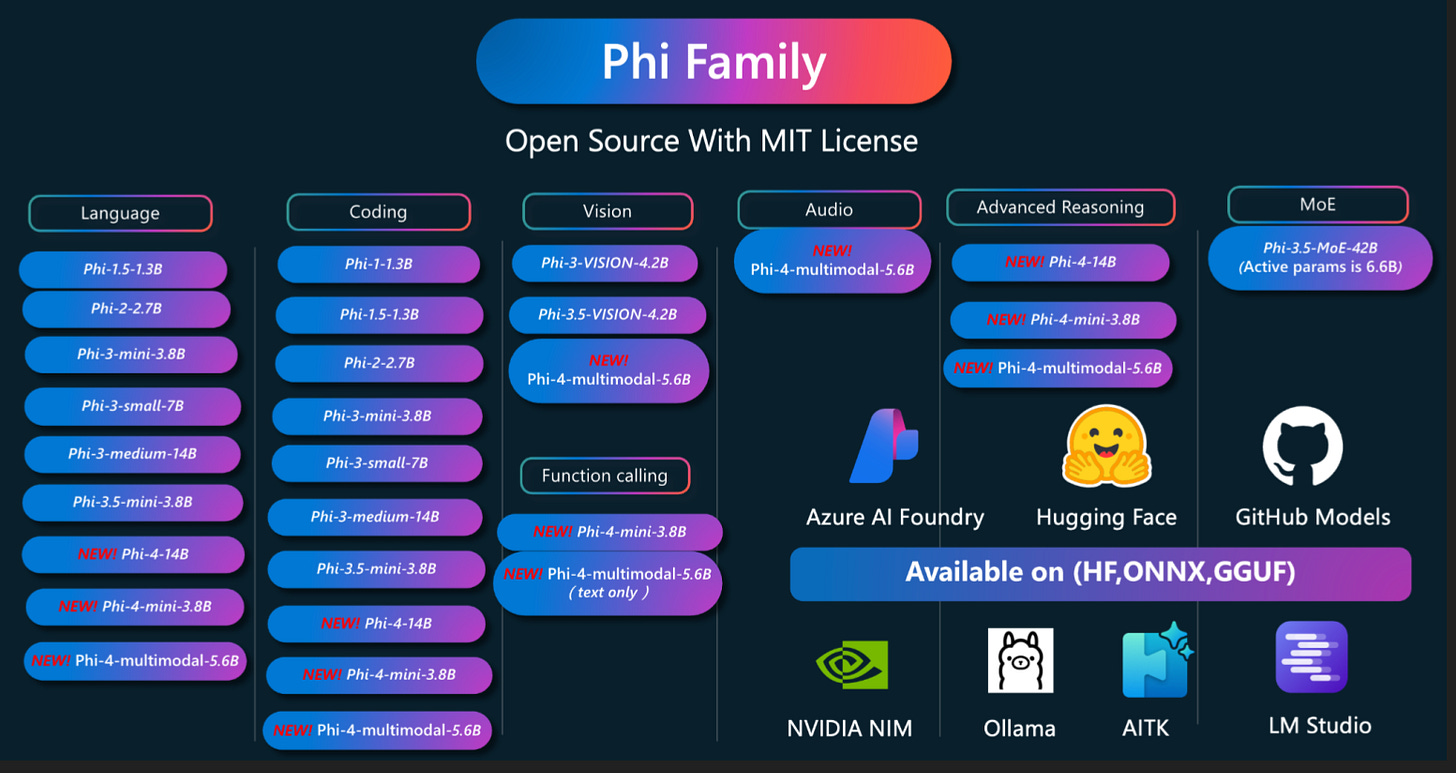Click the Azure AI Foundry logo icon
1456x773 pixels.
coord(884,446)
